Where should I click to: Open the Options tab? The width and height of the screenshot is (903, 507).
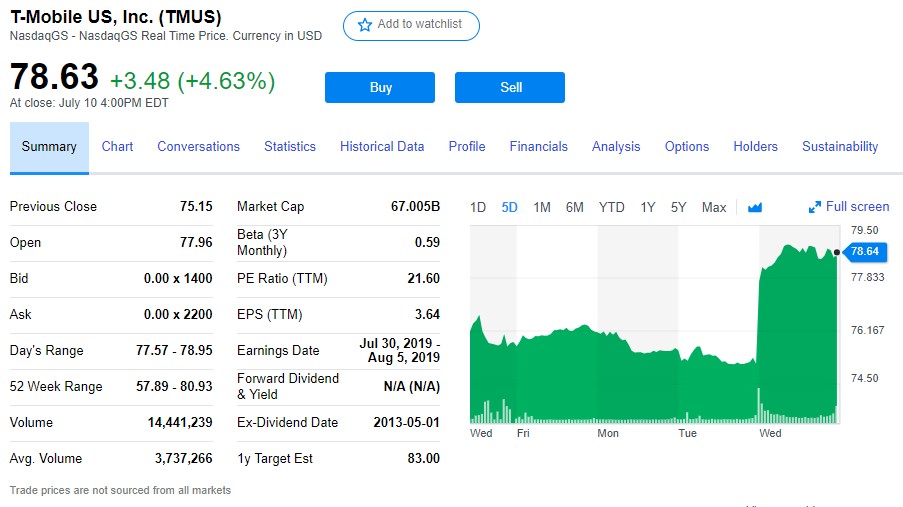click(687, 146)
